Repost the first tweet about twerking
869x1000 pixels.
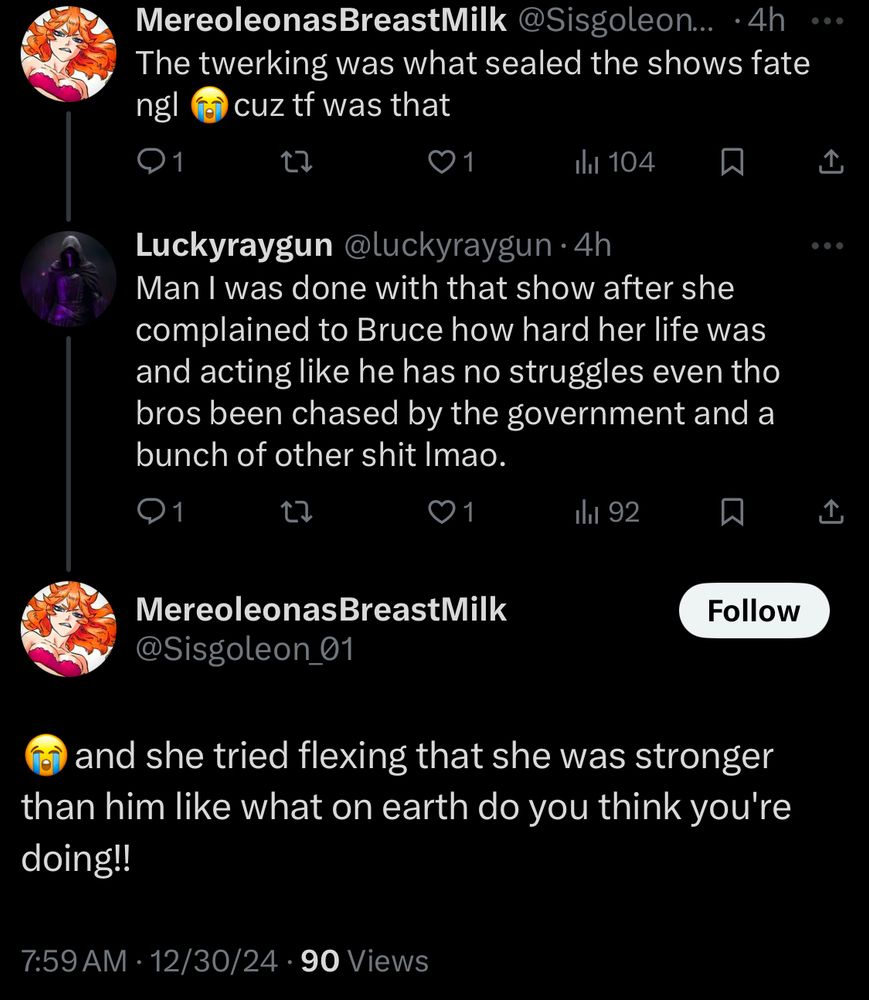[x=297, y=162]
